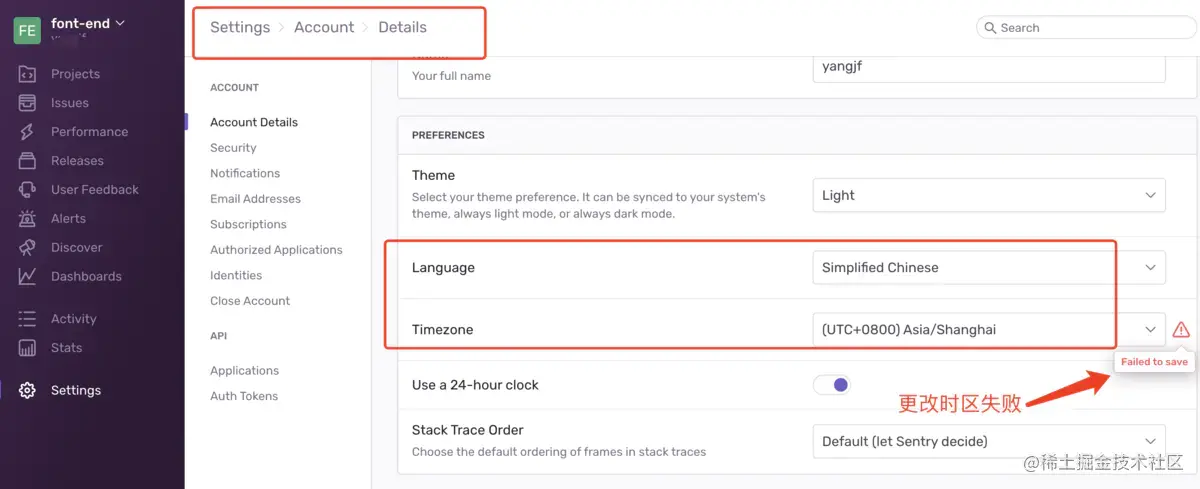Open Releases via its sidebar icon
1200x489 pixels.
pyautogui.click(x=28, y=161)
